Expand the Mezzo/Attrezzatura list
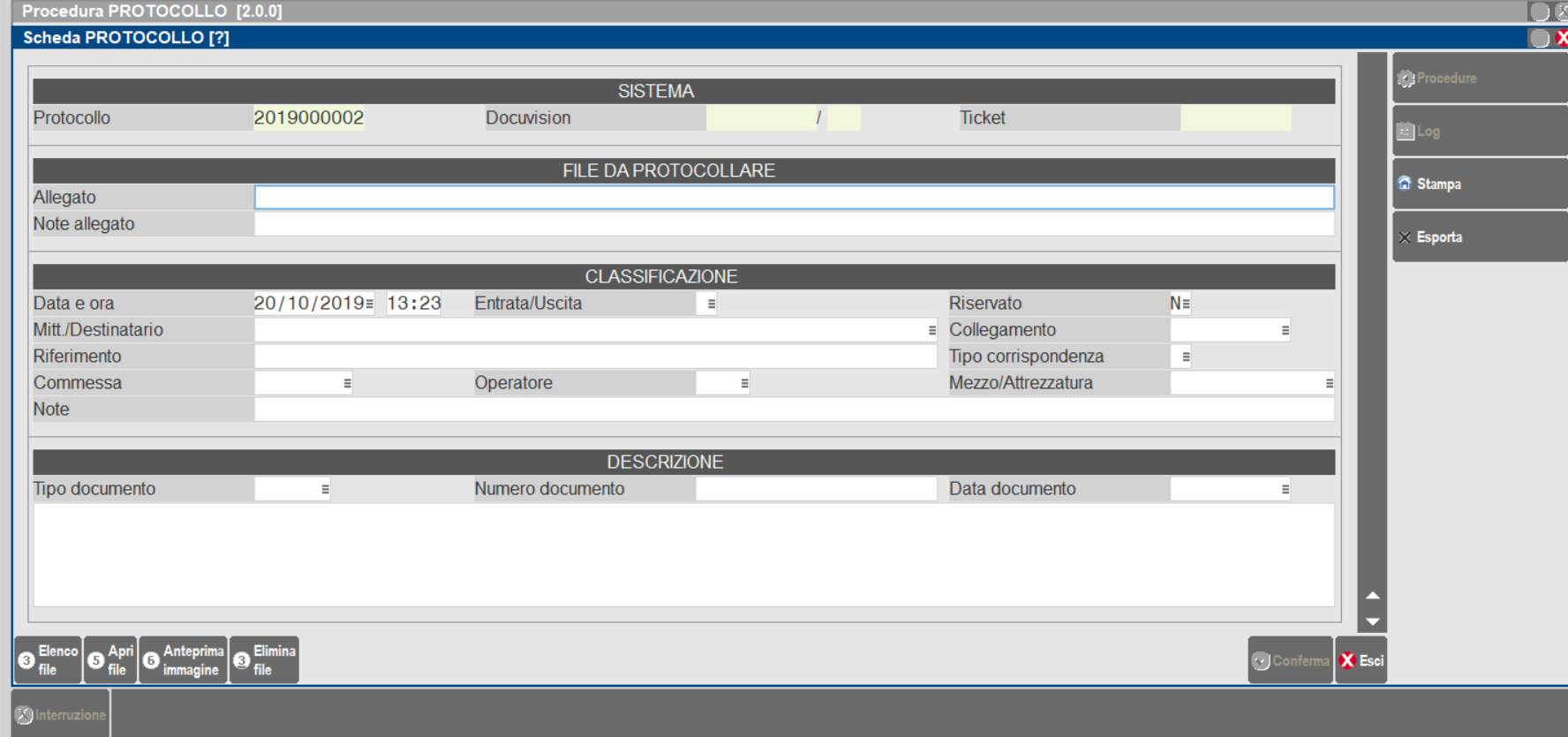The width and height of the screenshot is (1568, 737). [1329, 383]
